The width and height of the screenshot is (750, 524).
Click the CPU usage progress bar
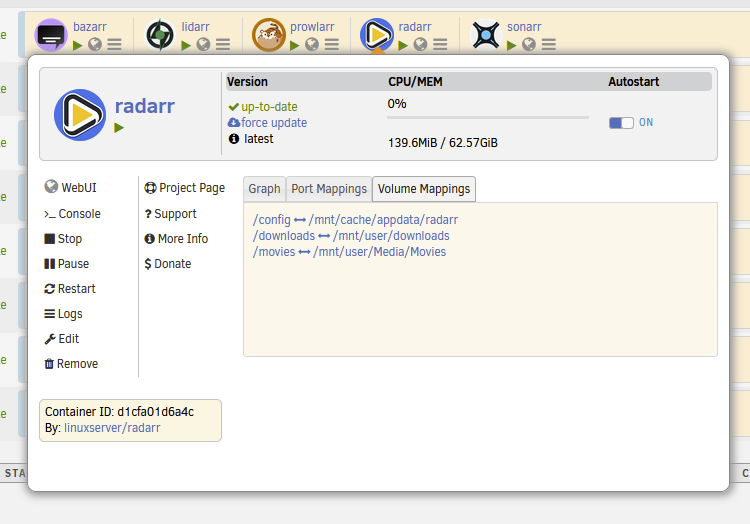coord(488,117)
